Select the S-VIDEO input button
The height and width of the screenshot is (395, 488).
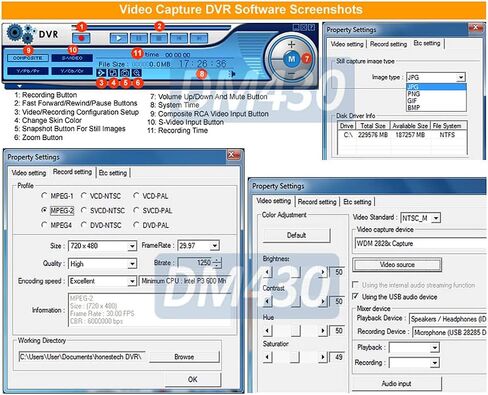tap(72, 58)
